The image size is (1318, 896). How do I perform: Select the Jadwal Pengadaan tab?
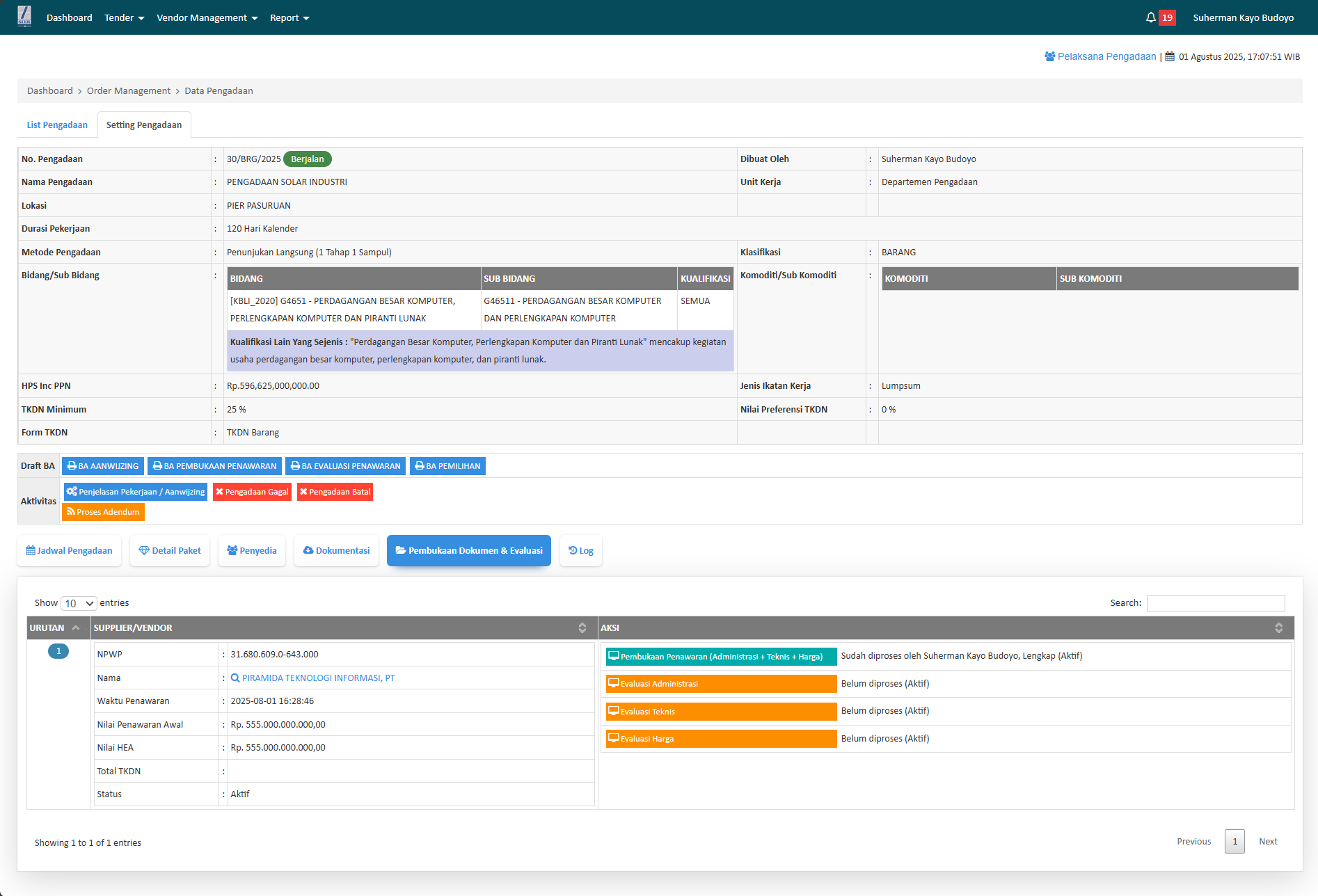69,551
